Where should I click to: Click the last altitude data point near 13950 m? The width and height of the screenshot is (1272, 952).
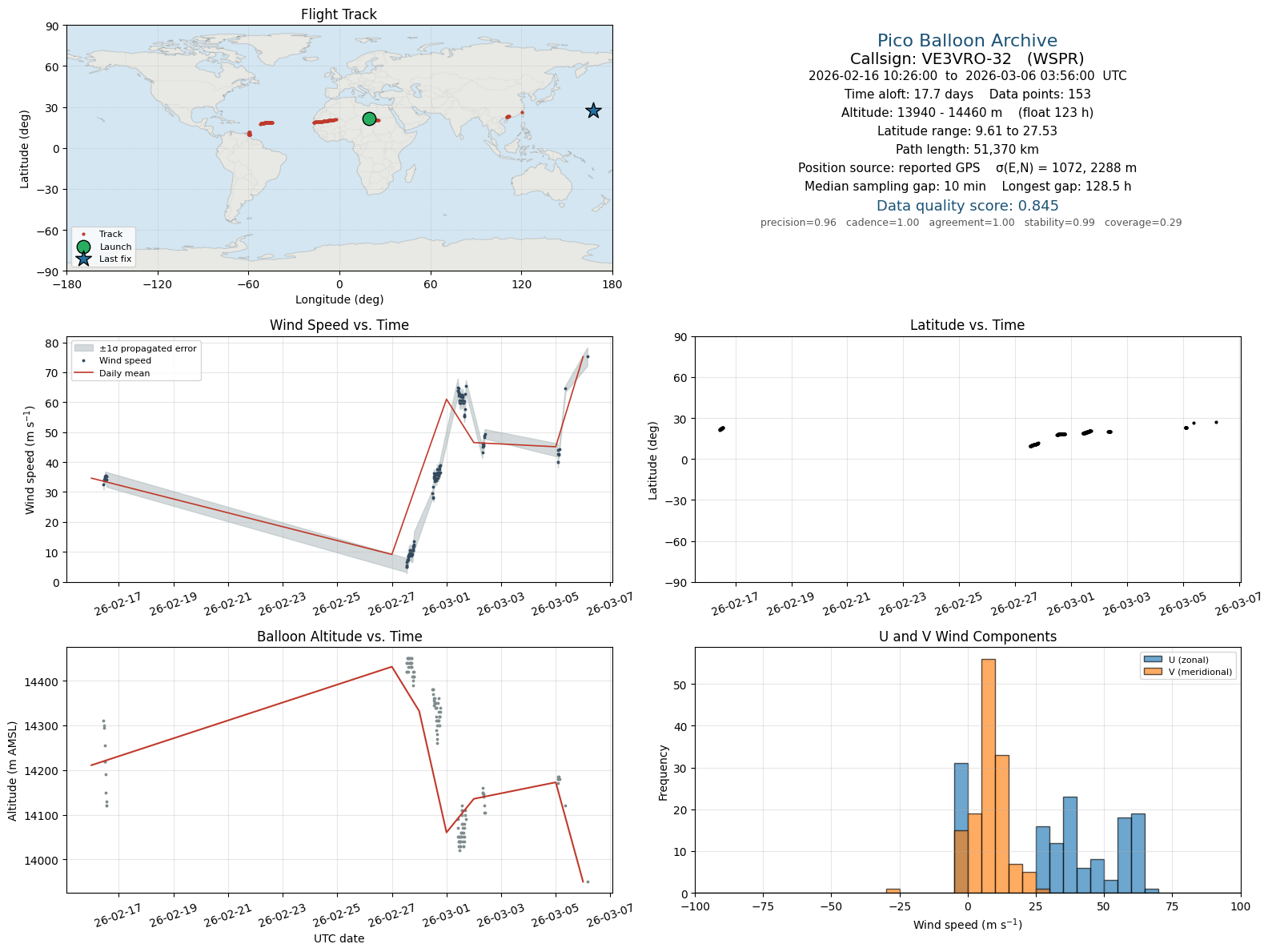(588, 882)
